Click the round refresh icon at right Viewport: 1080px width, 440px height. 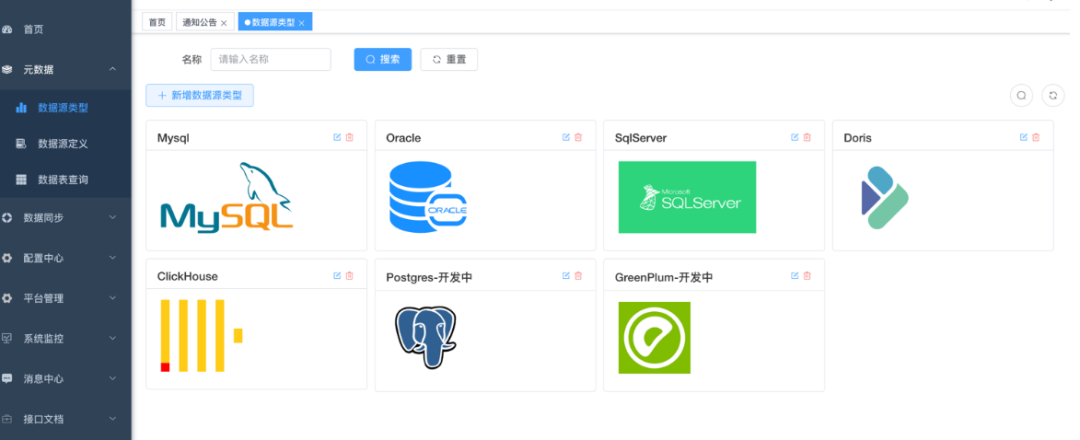1052,96
